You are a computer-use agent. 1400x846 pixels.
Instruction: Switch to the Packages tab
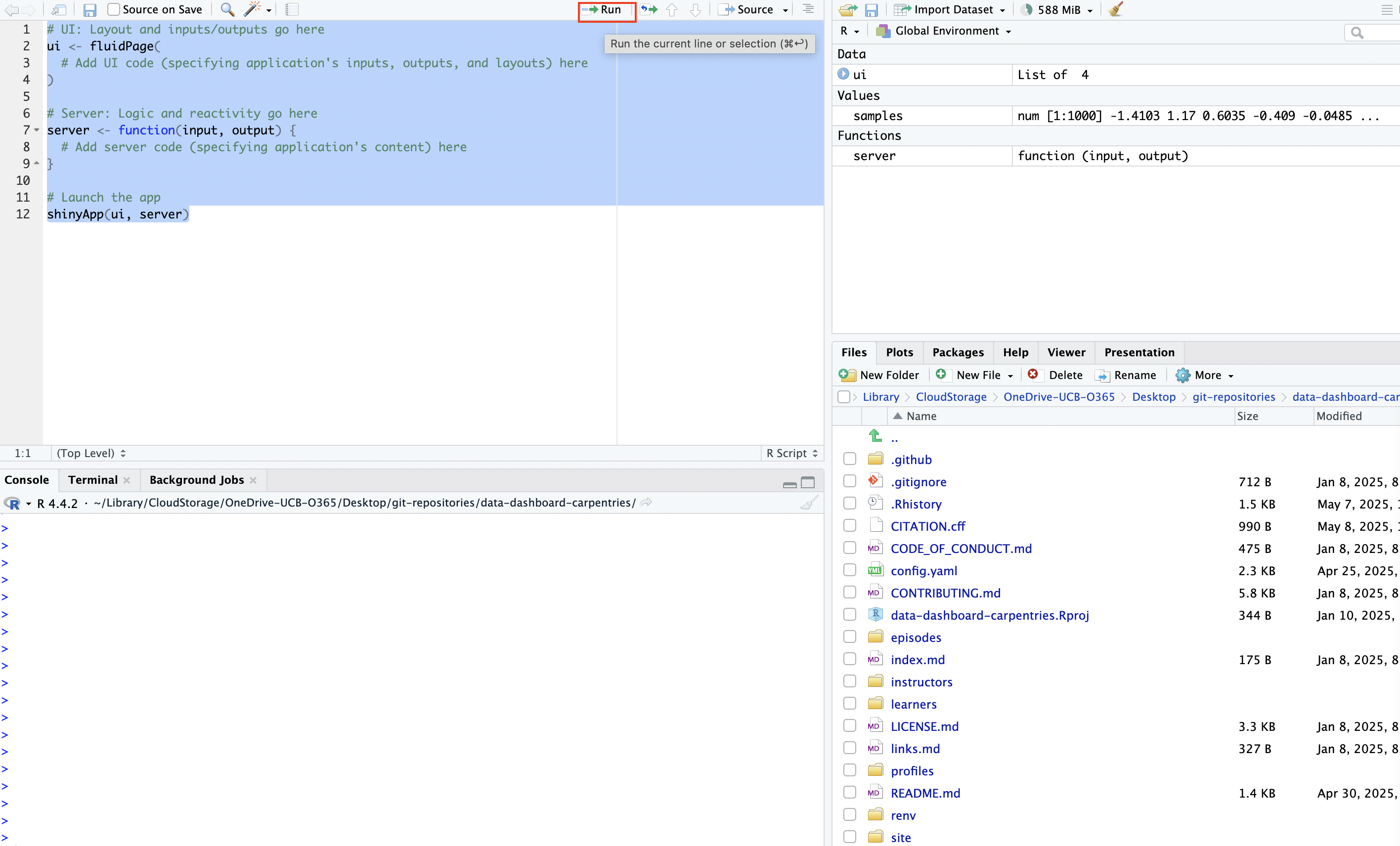pyautogui.click(x=958, y=353)
